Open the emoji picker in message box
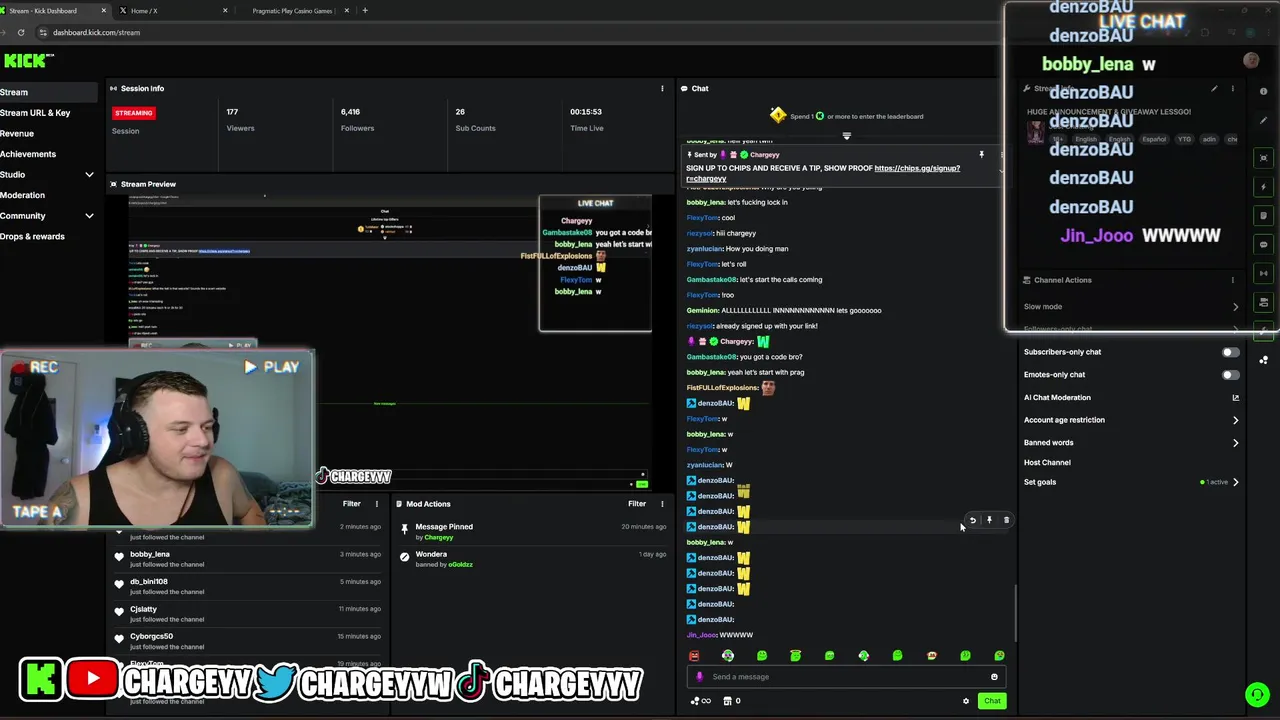The width and height of the screenshot is (1280, 720). (994, 677)
